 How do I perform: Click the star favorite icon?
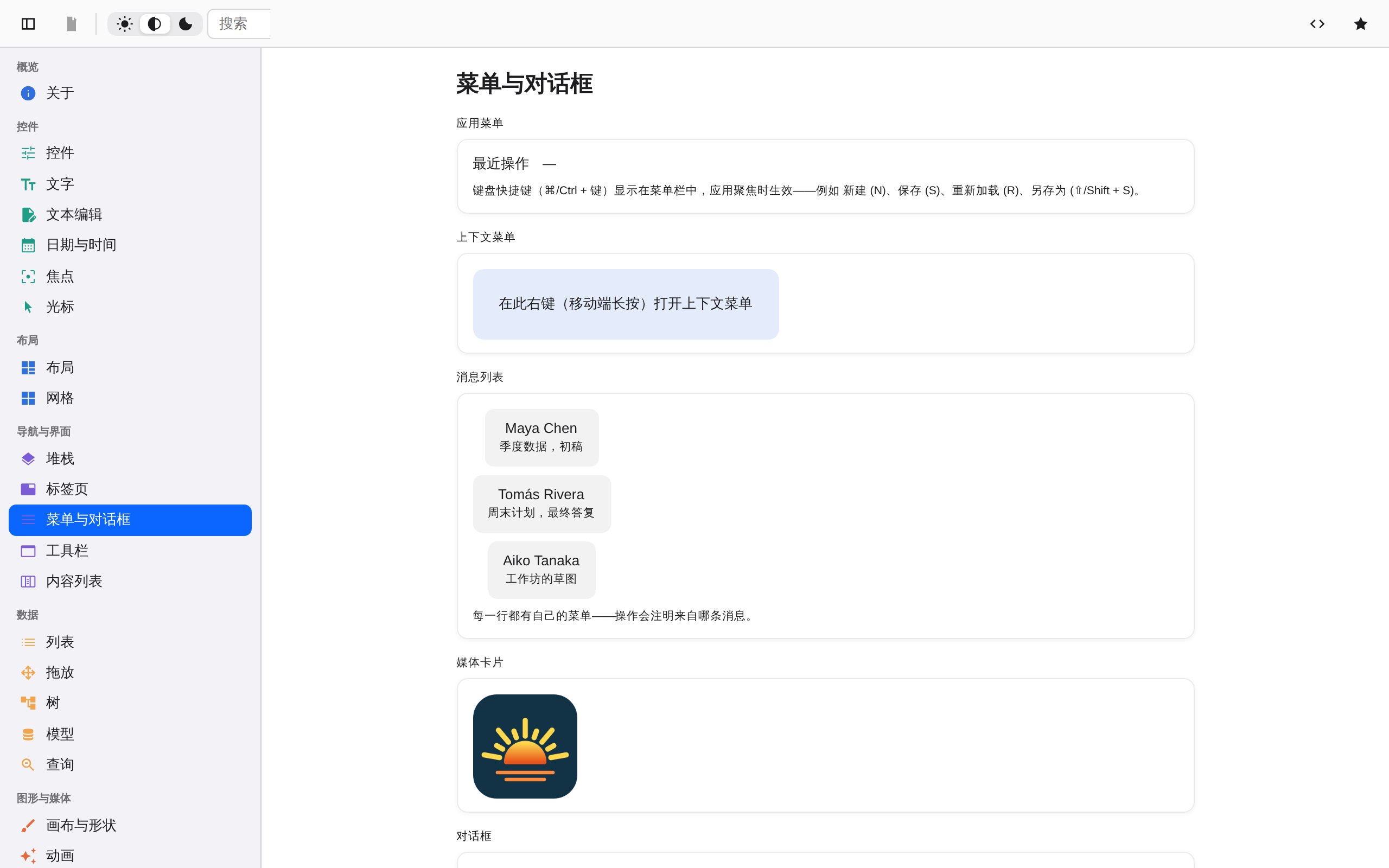(1360, 23)
